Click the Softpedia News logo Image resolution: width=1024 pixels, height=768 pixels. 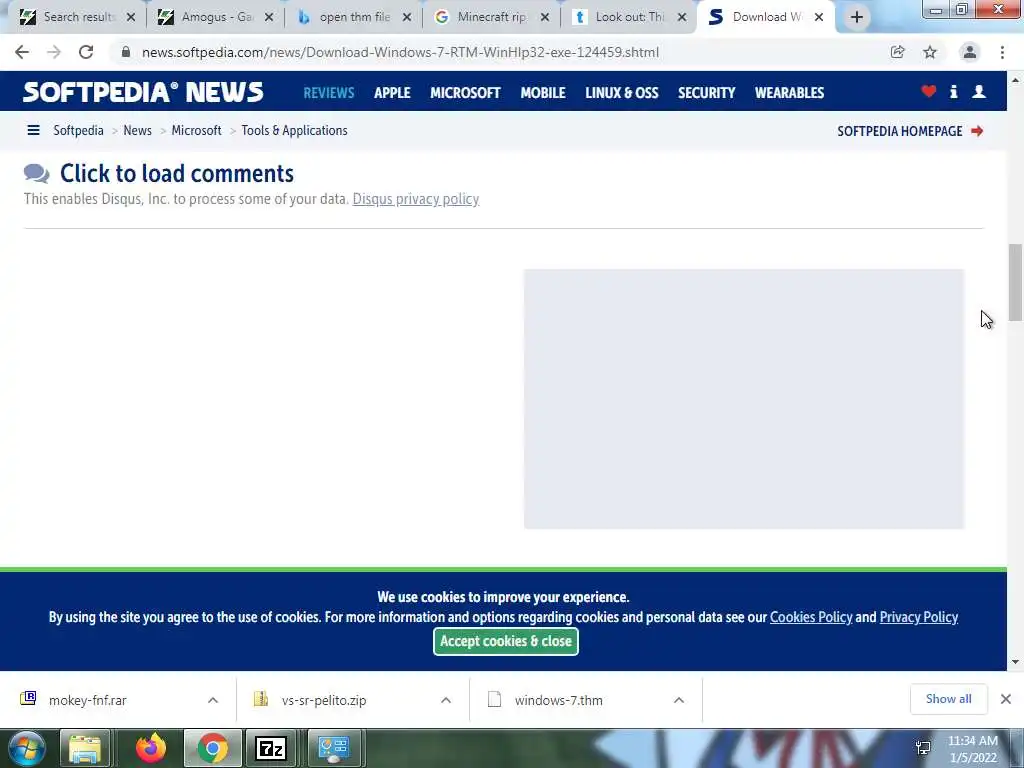coord(143,92)
